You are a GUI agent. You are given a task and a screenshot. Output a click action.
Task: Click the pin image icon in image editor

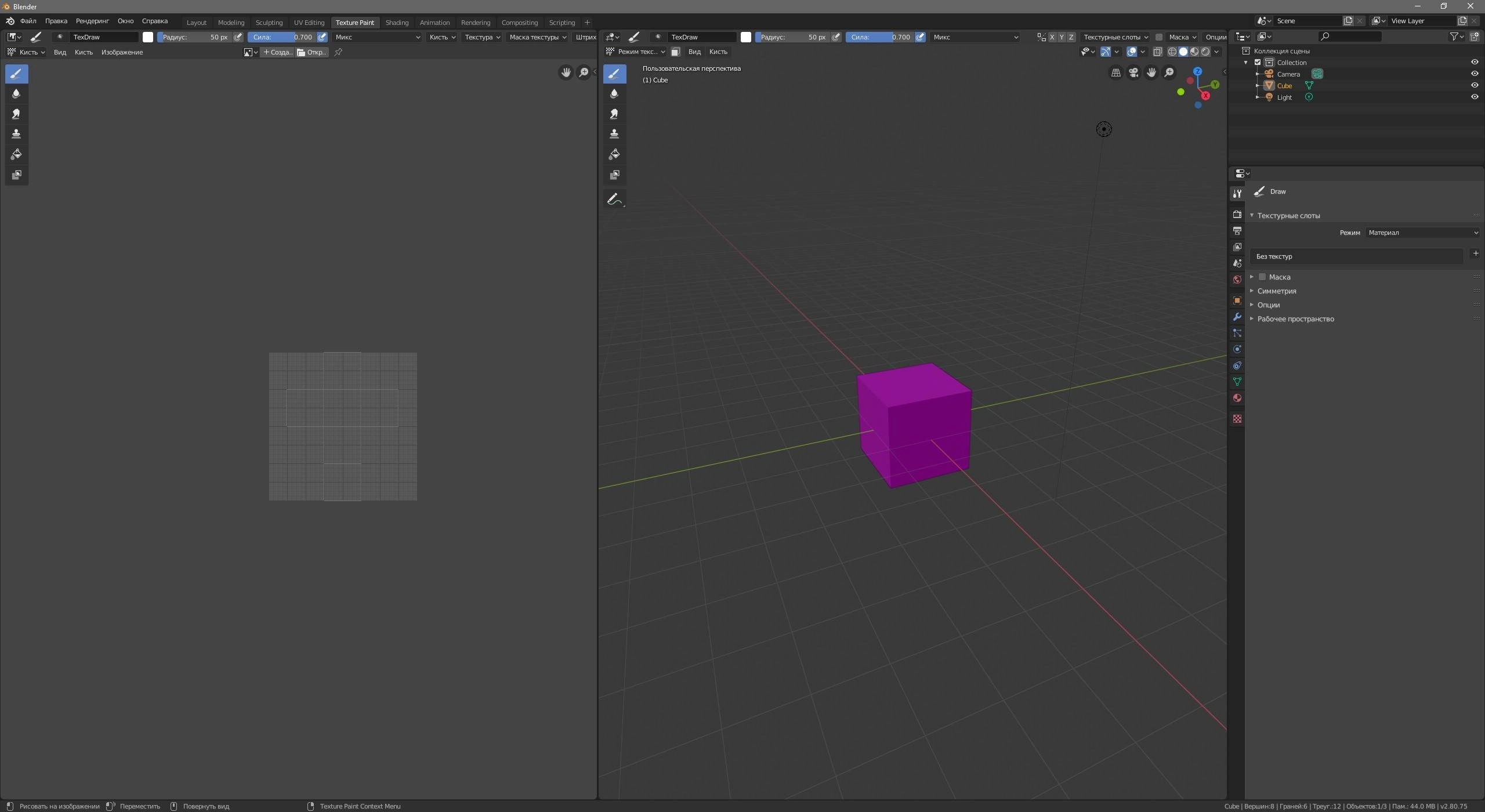tap(338, 52)
